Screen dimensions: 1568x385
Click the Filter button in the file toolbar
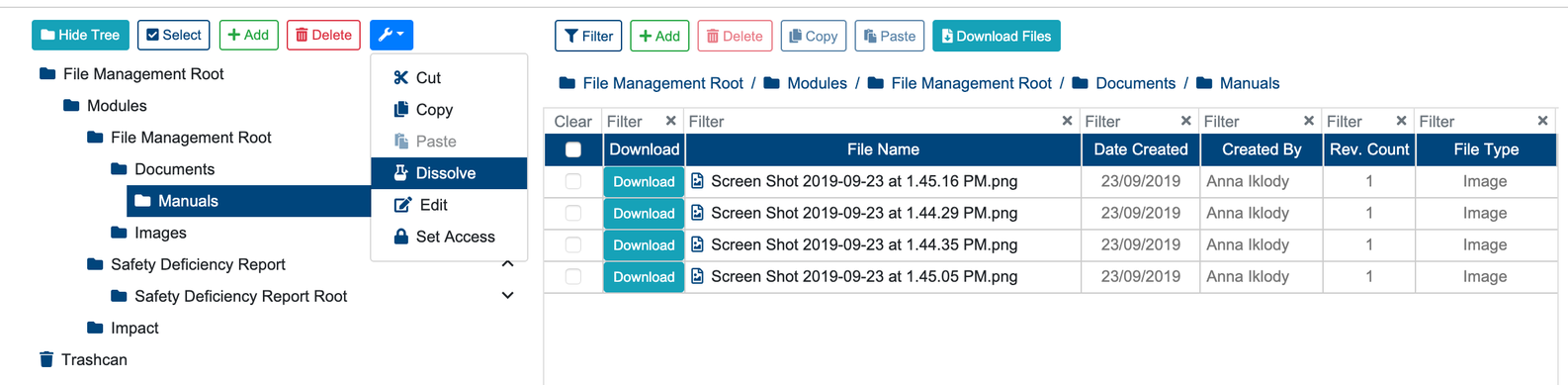coord(588,36)
